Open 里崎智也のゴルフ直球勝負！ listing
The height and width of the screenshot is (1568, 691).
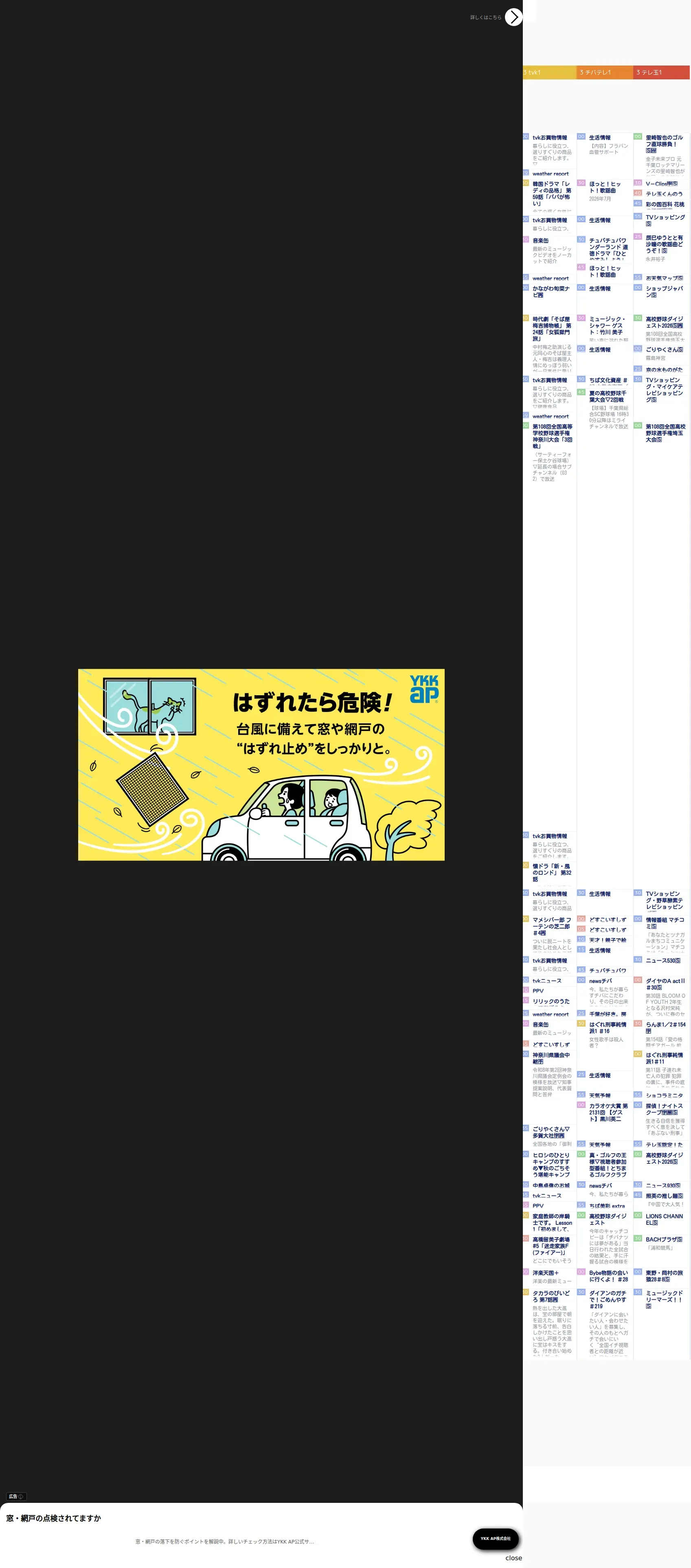pyautogui.click(x=665, y=144)
